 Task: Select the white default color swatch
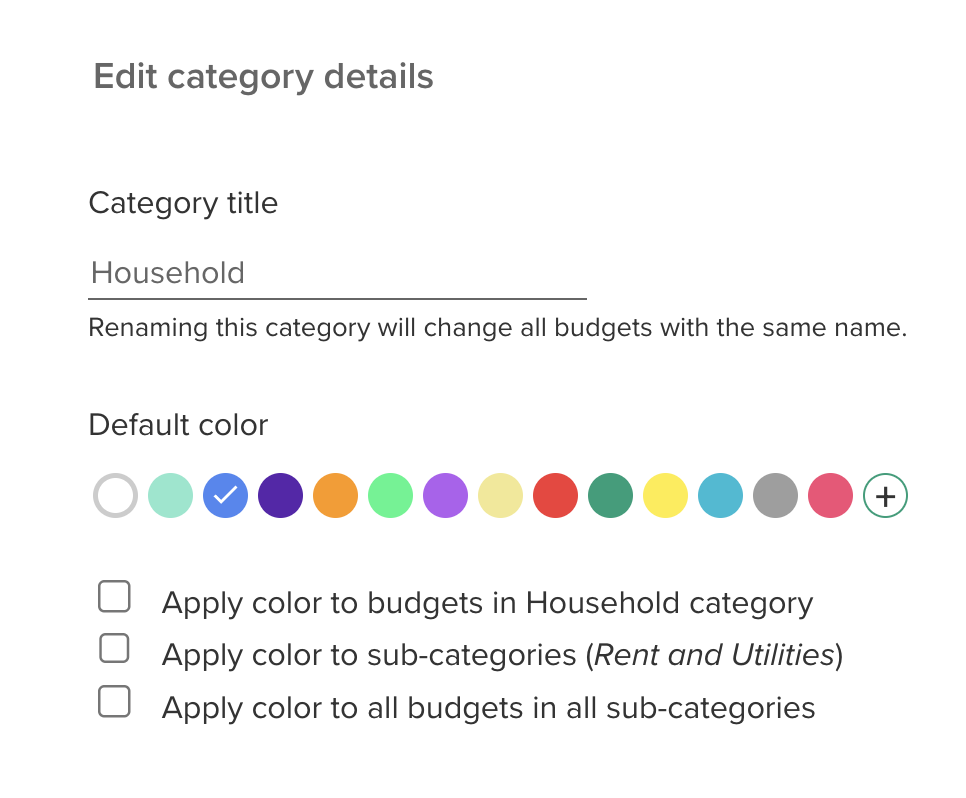coord(115,496)
